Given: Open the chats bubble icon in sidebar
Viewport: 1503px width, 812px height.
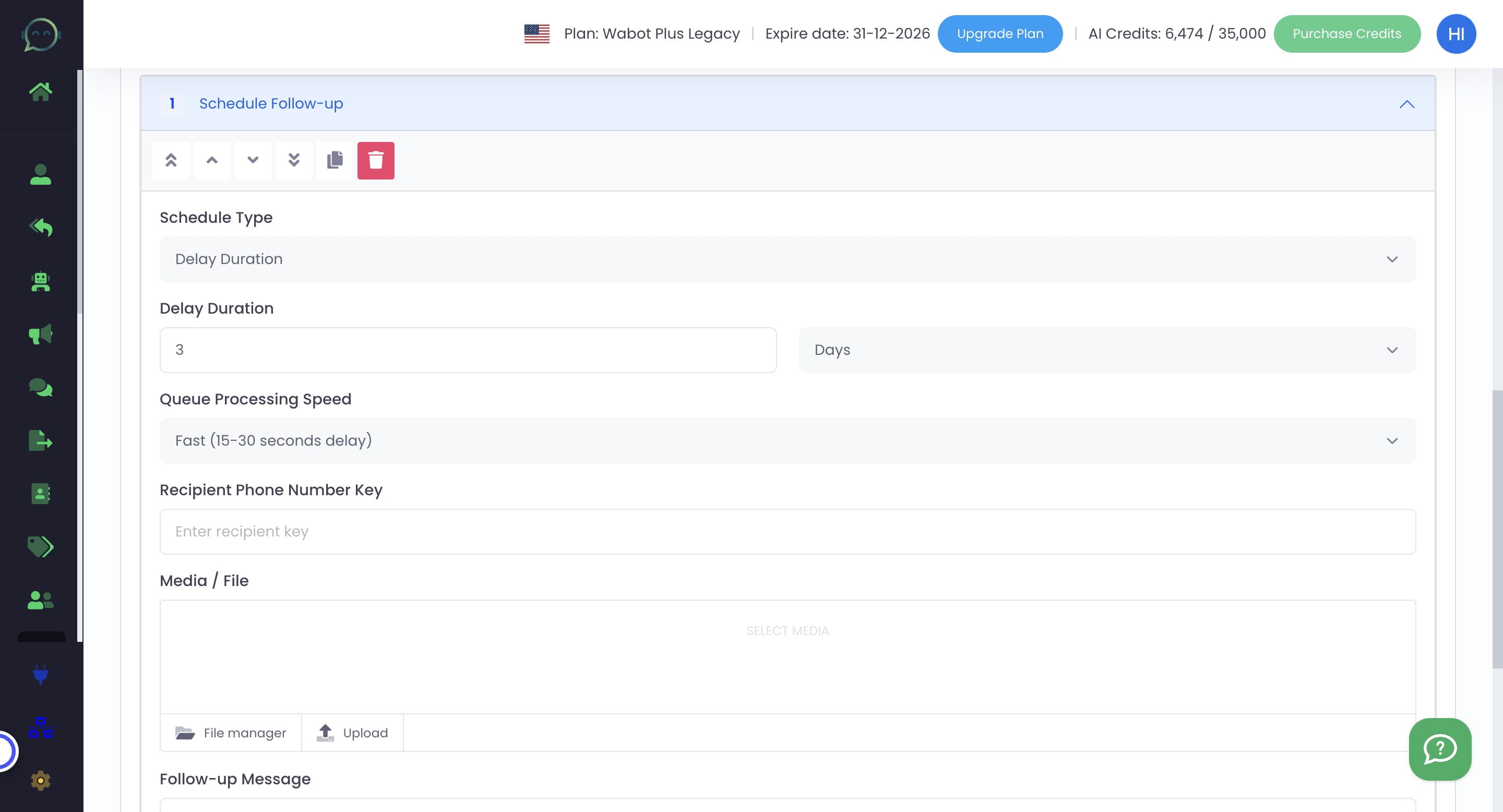Looking at the screenshot, I should click(40, 387).
